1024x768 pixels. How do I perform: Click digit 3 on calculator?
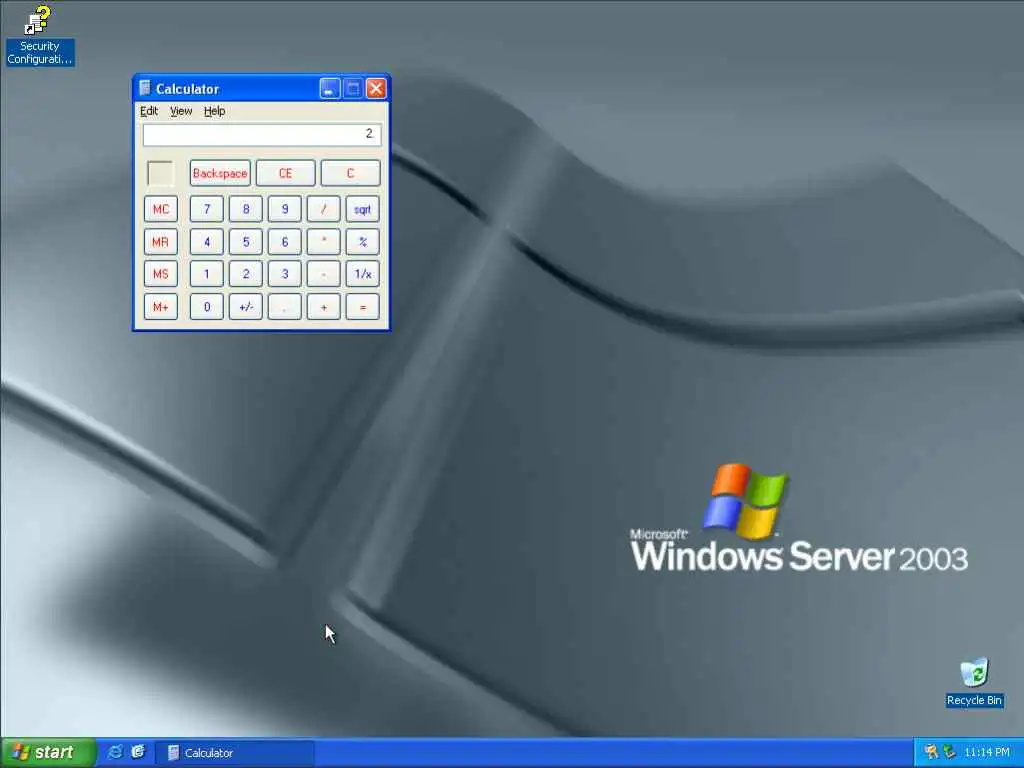coord(285,274)
